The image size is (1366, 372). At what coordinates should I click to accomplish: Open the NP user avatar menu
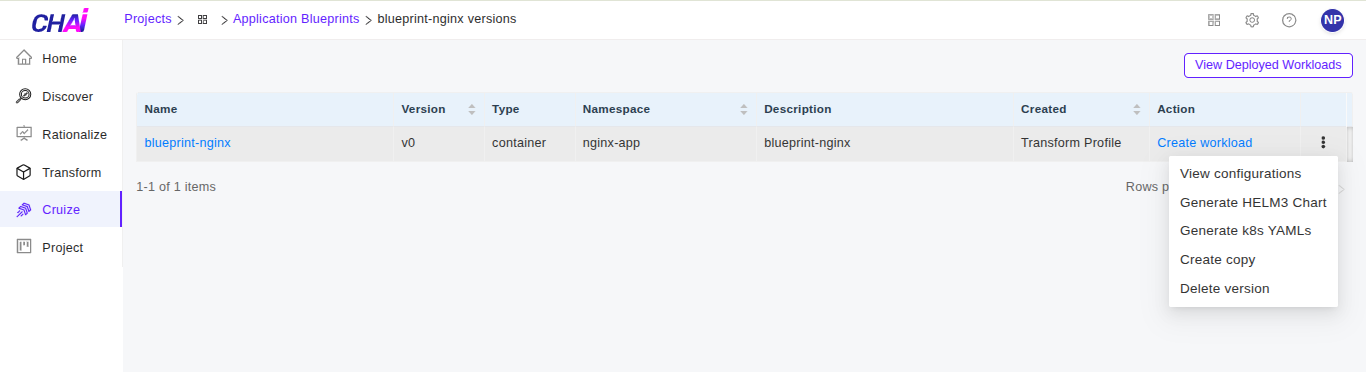point(1332,20)
